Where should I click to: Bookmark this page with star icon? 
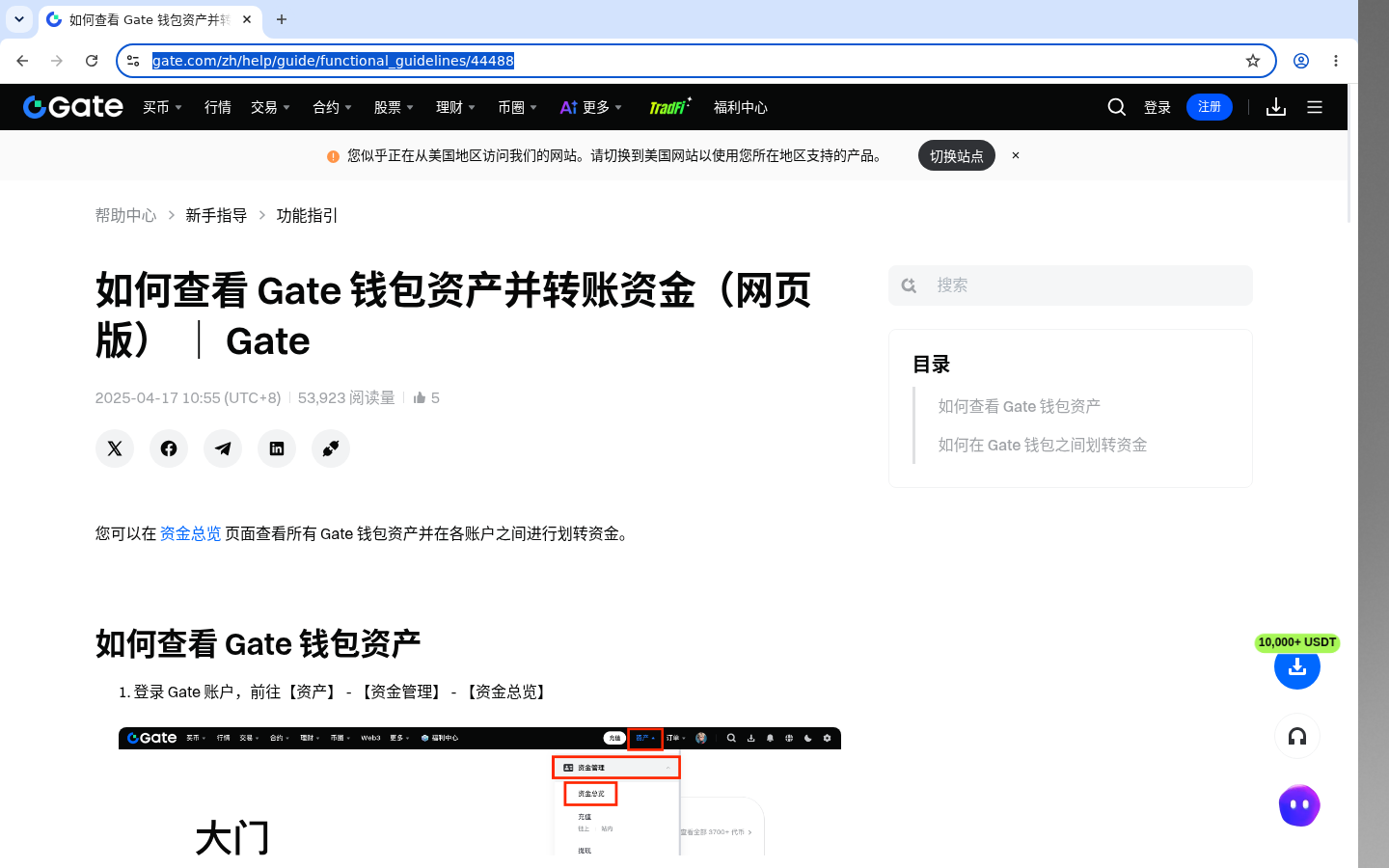pyautogui.click(x=1253, y=61)
